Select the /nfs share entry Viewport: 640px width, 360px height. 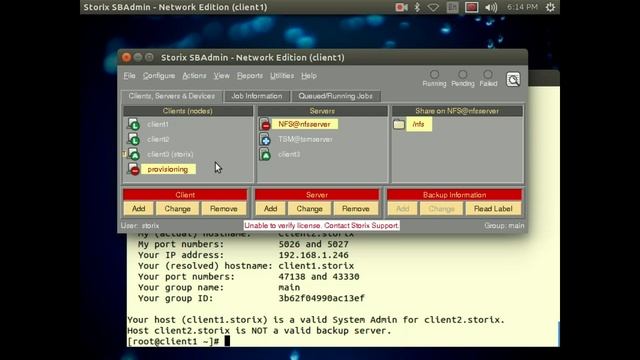click(419, 124)
